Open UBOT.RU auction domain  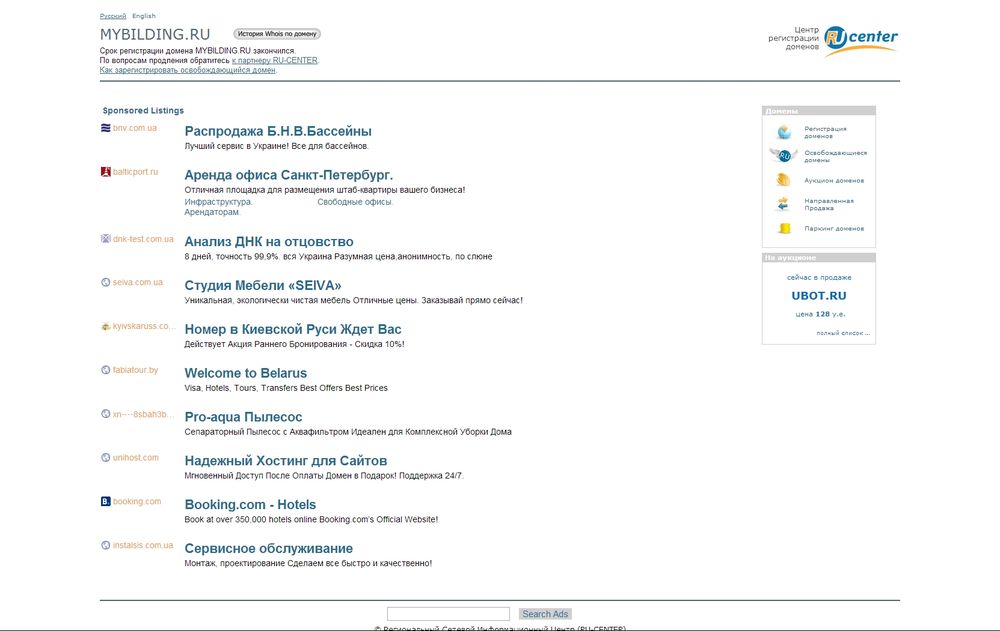point(819,296)
